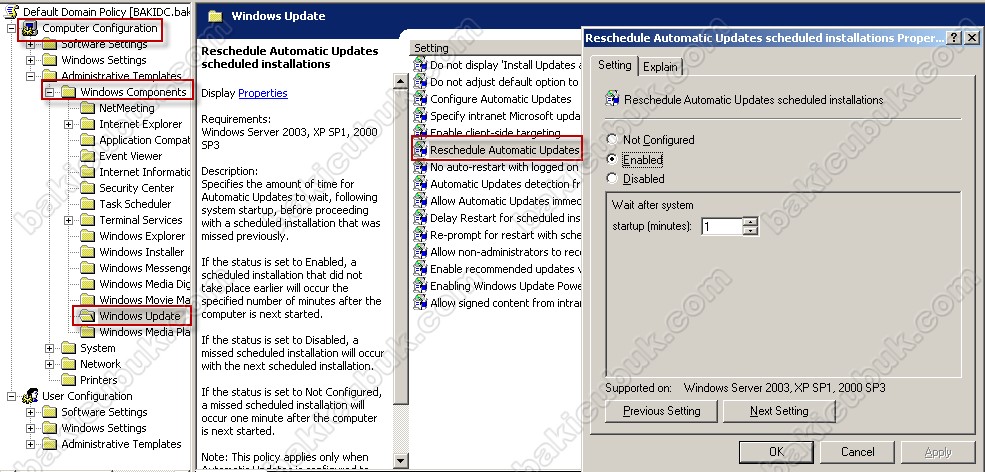Switch to the Setting tab
This screenshot has width=985, height=472.
pos(614,65)
